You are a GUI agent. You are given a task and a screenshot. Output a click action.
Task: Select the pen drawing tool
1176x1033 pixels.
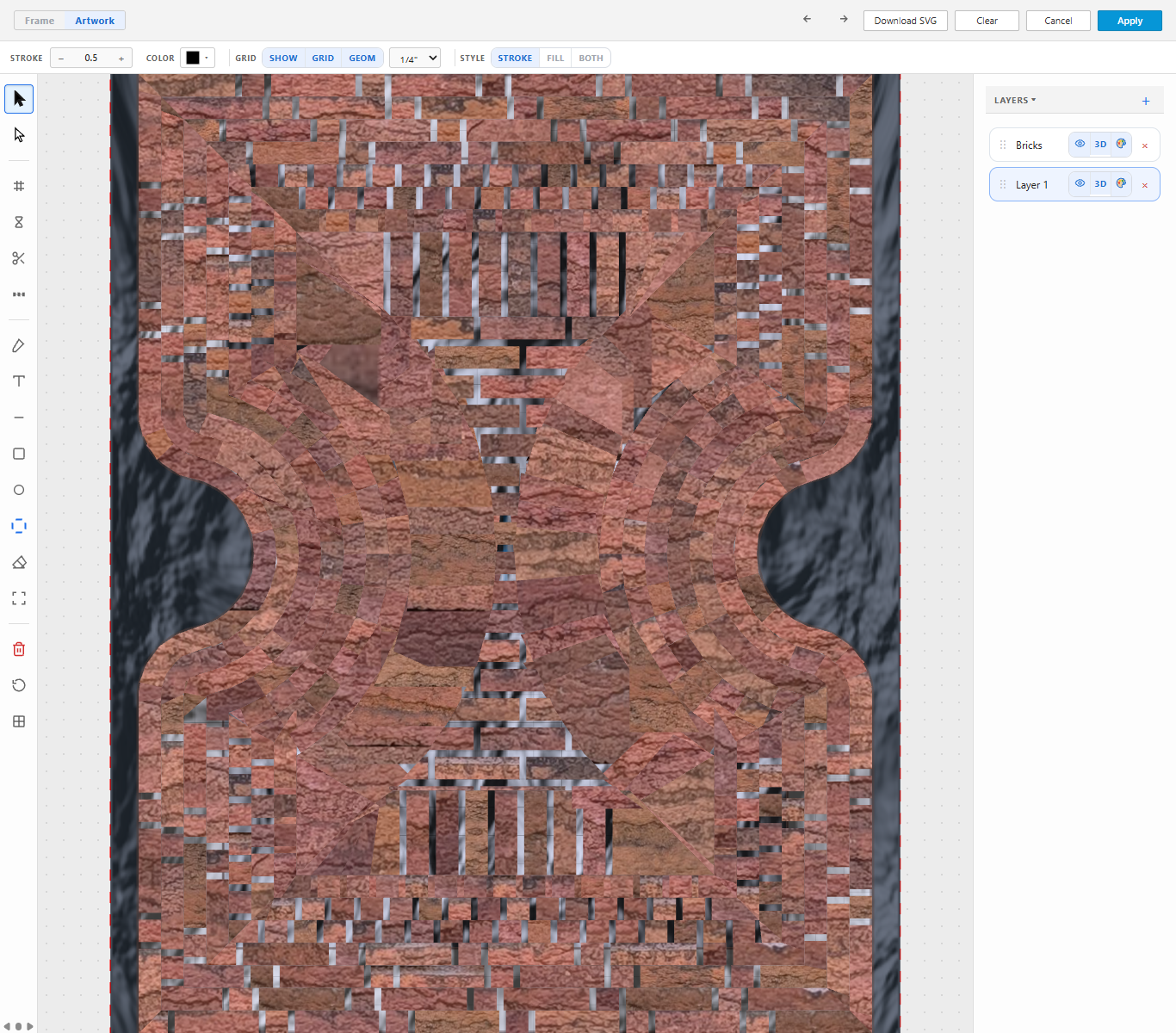[19, 345]
